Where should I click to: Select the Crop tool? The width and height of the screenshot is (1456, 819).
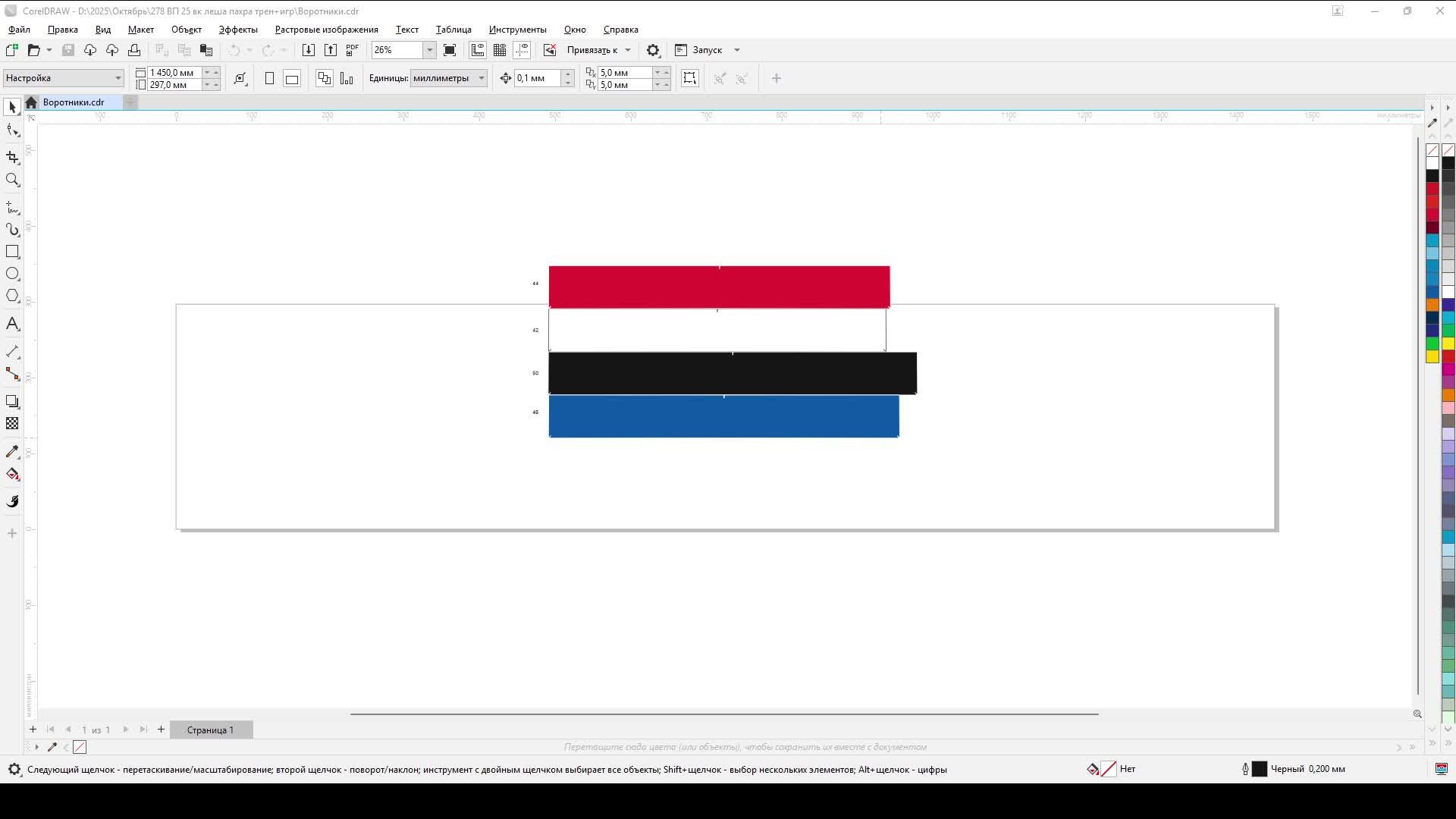point(12,158)
